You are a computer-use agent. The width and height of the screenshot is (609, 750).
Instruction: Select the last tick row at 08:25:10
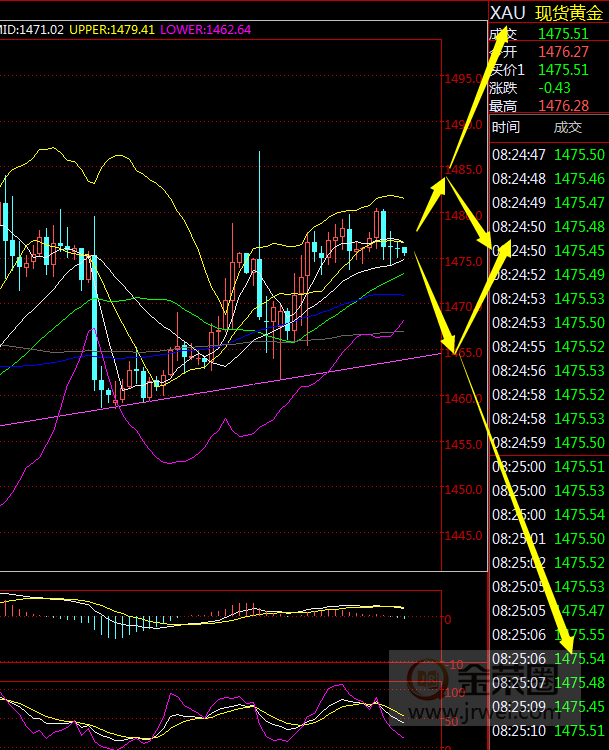point(547,731)
